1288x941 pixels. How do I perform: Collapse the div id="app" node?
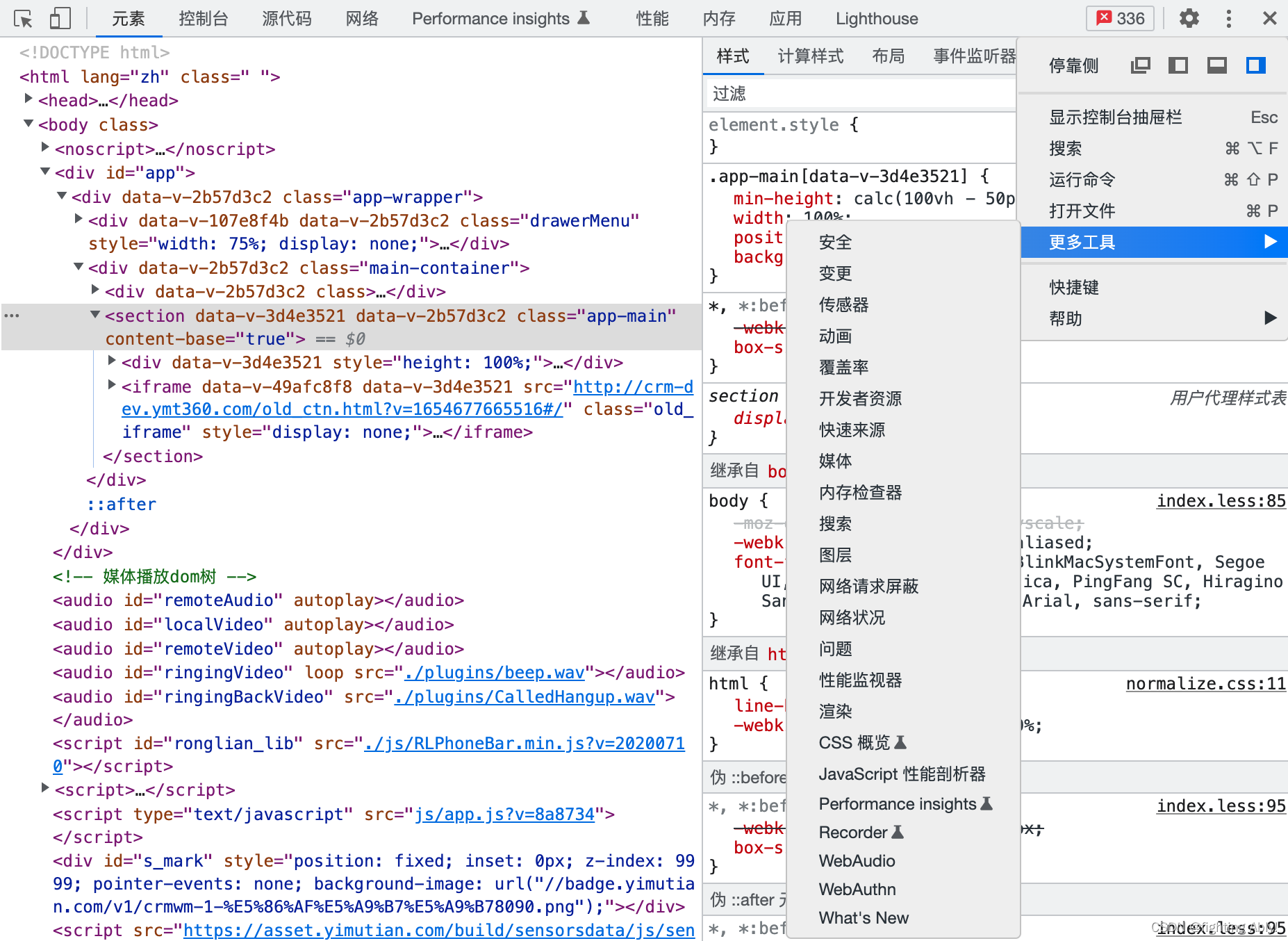click(45, 171)
